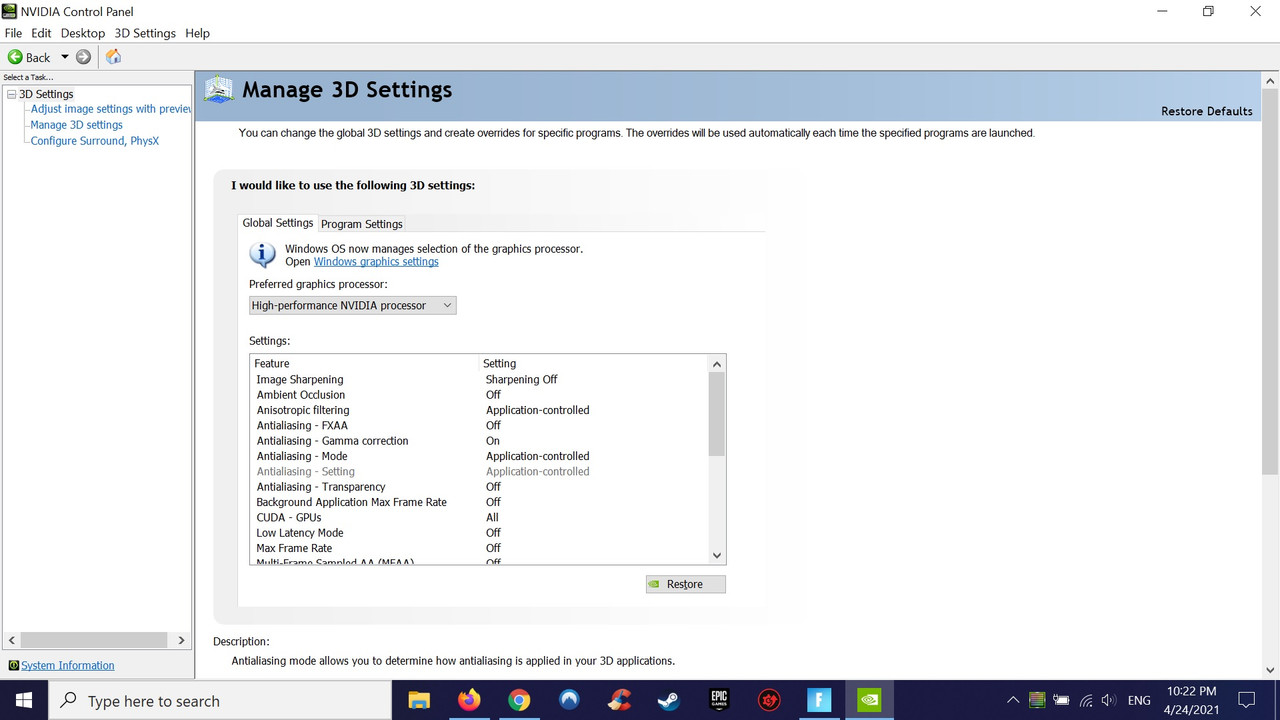Screen dimensions: 1280x720
Task: Click the Forward arrow icon in toolbar
Action: [83, 57]
